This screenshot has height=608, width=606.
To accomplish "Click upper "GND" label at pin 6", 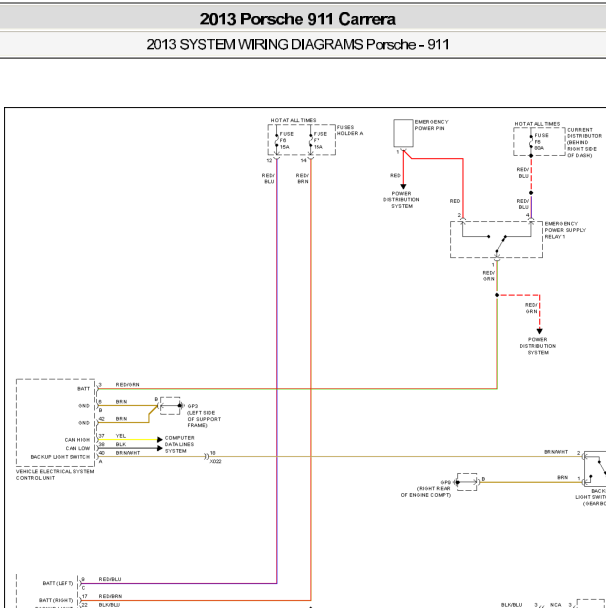I will pyautogui.click(x=84, y=406).
